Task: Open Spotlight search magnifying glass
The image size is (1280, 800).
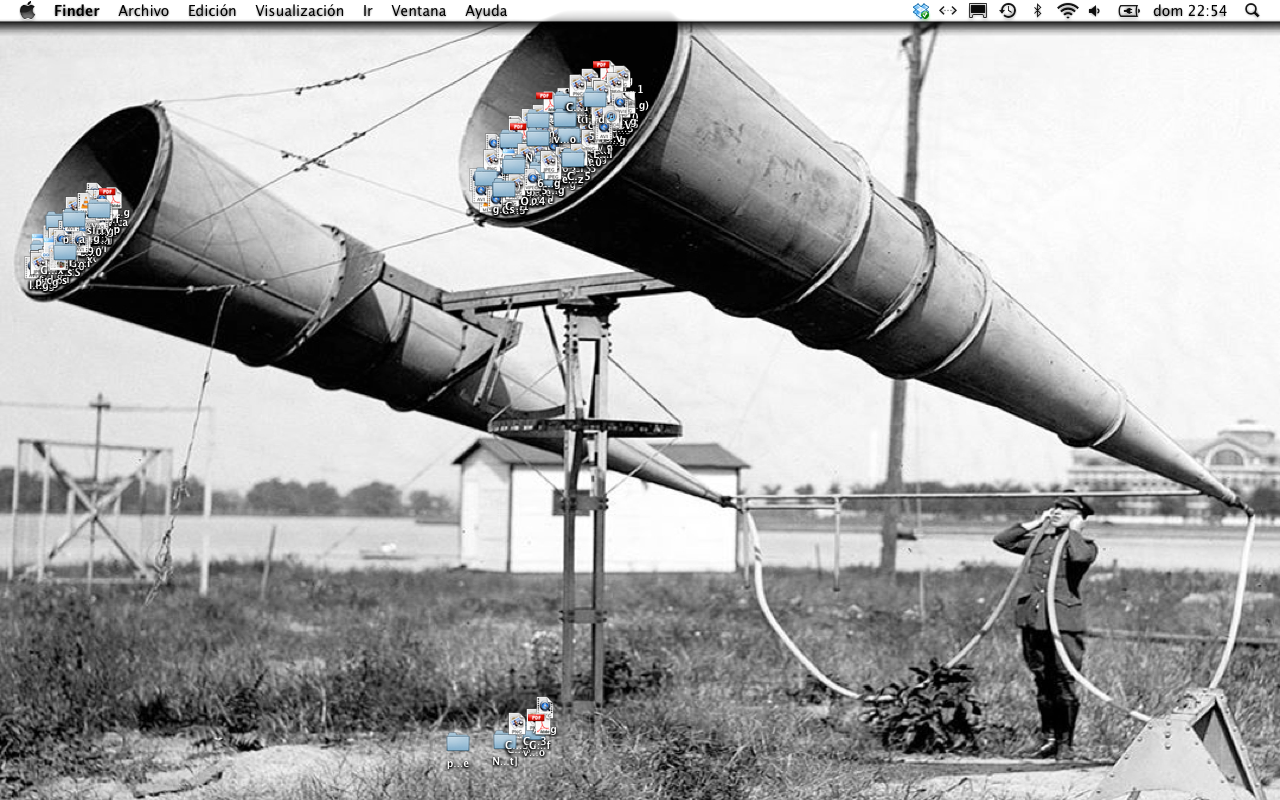Action: pyautogui.click(x=1252, y=11)
